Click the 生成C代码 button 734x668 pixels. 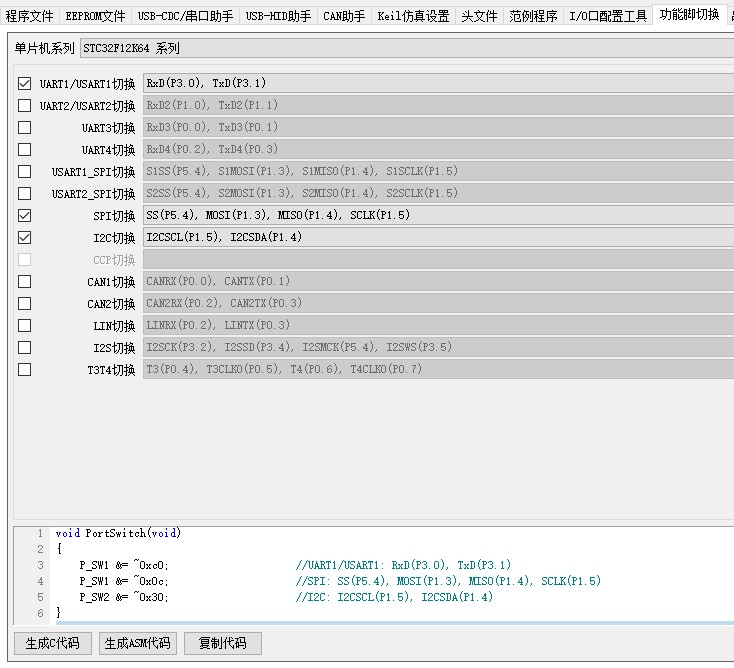point(52,643)
